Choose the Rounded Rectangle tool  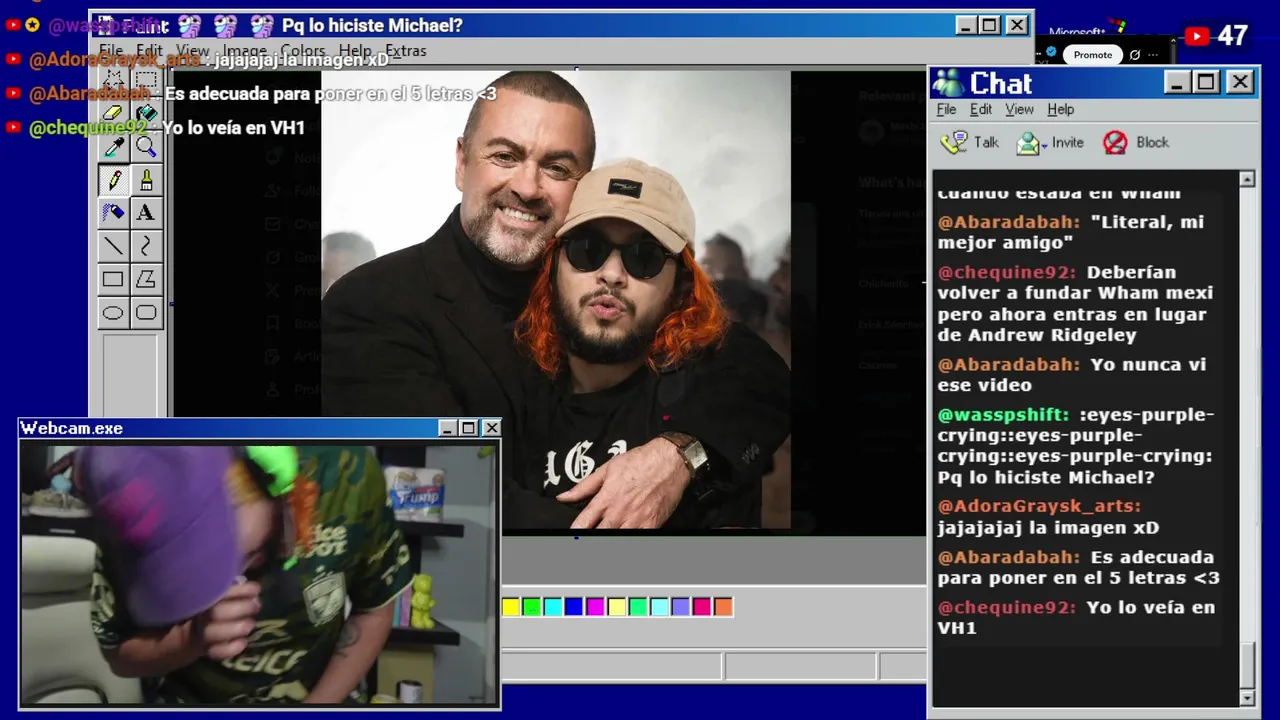(x=146, y=313)
